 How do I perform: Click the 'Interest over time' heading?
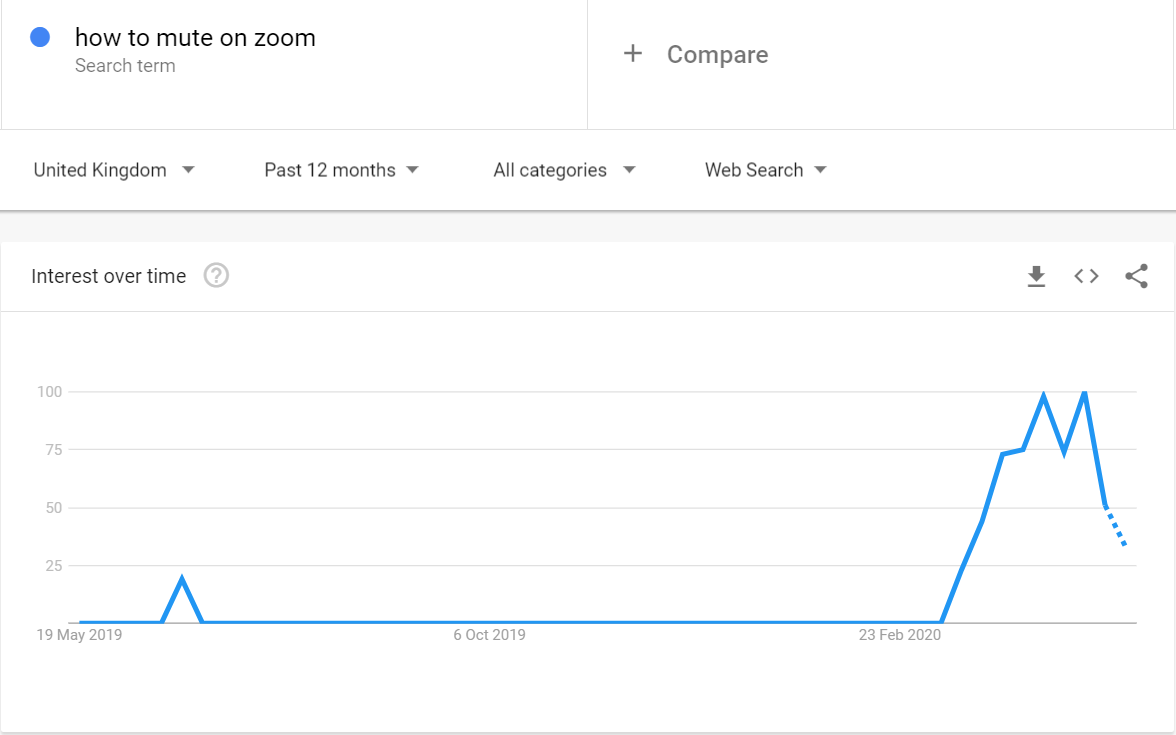[109, 276]
